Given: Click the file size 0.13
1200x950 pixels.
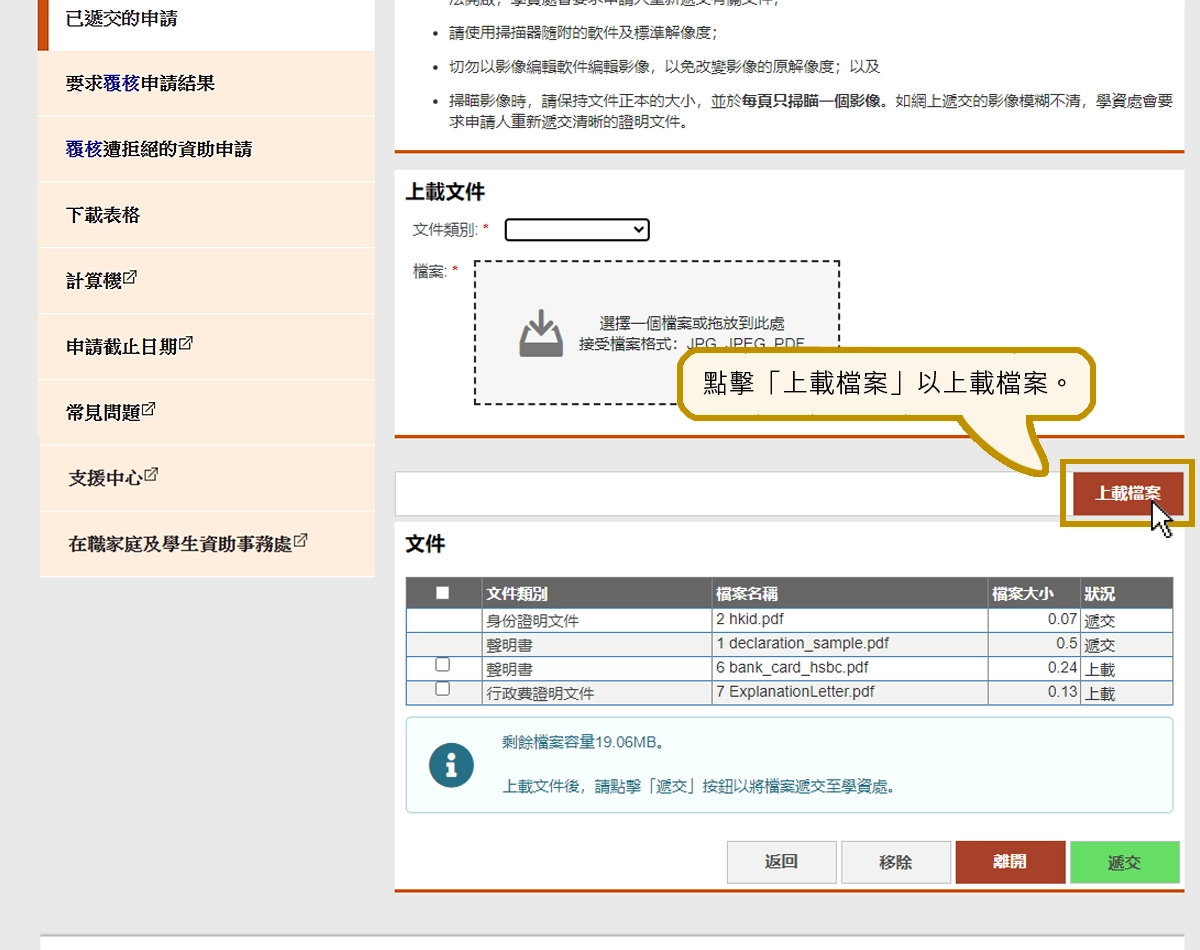Looking at the screenshot, I should [x=1062, y=692].
